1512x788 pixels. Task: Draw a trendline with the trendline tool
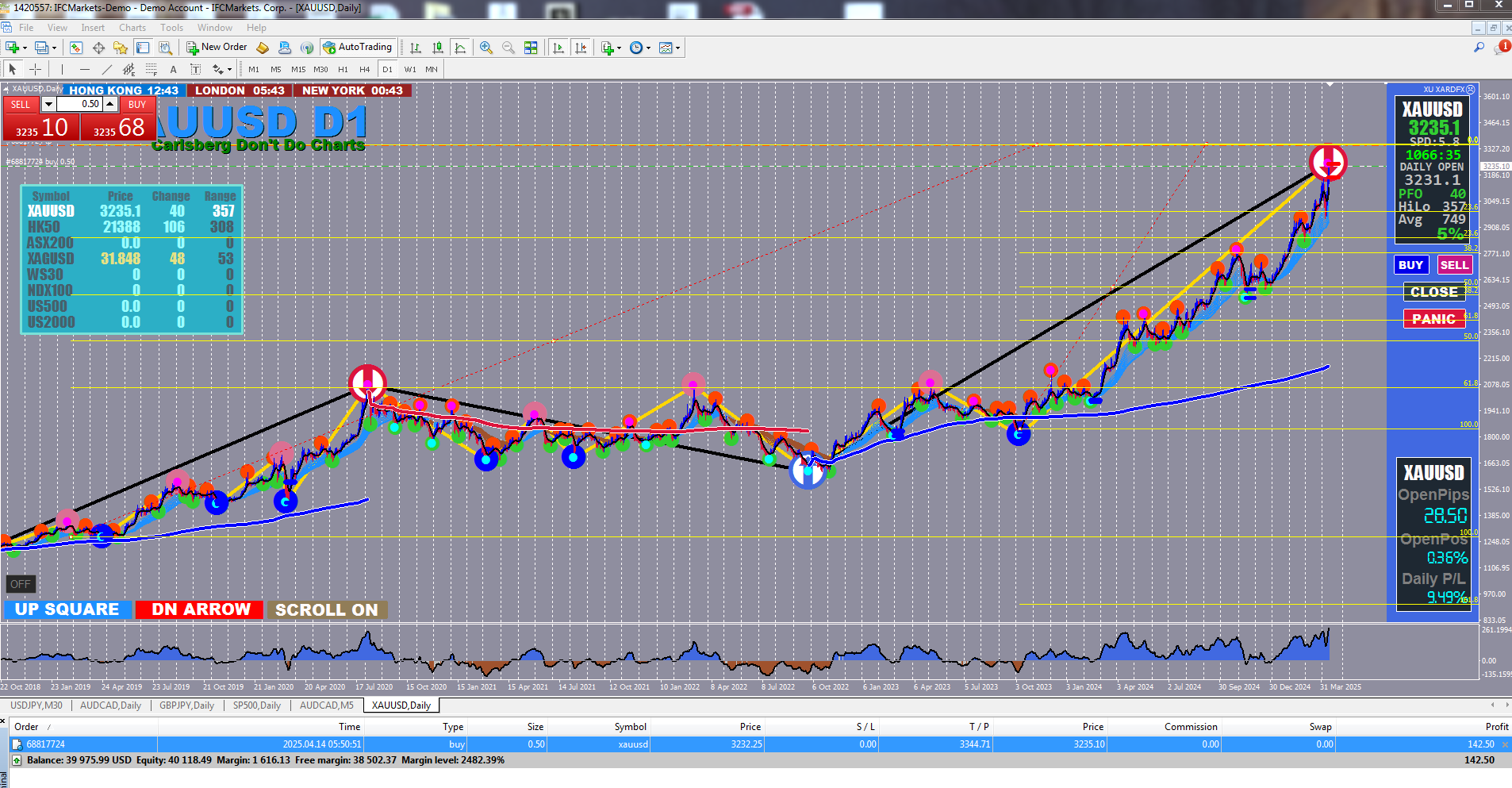[x=107, y=69]
